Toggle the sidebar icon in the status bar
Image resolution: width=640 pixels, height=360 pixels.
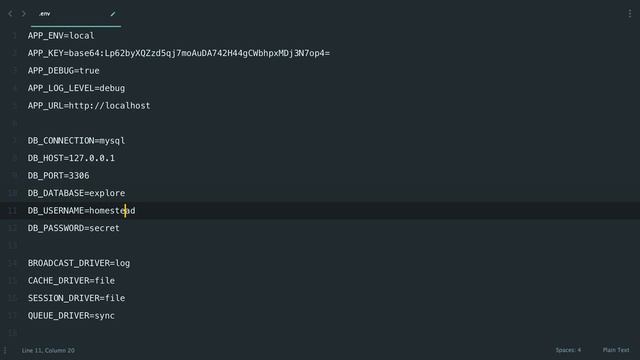(x=5, y=350)
